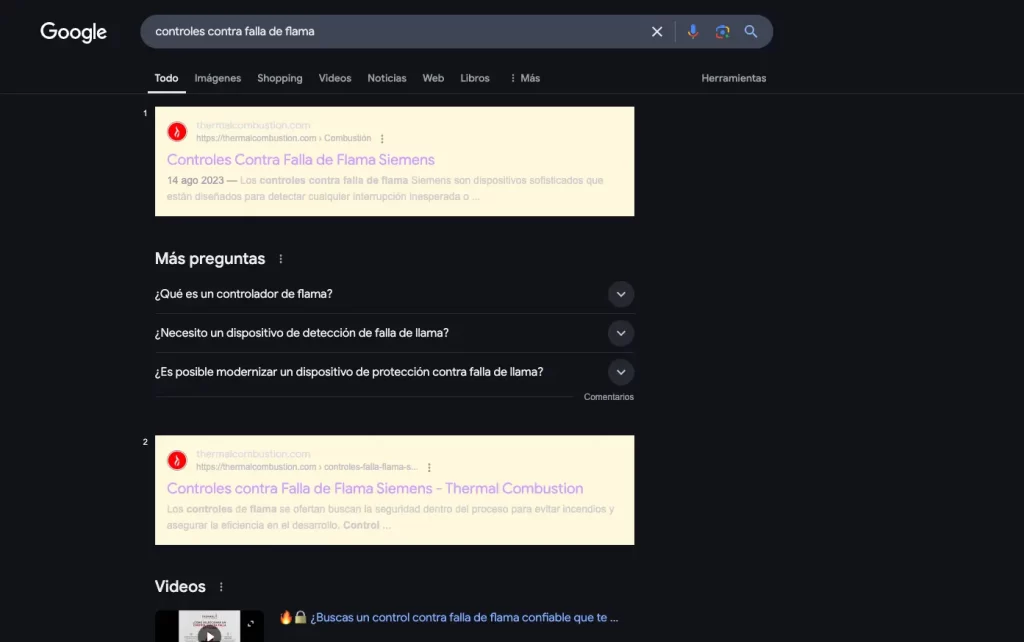Open the options menu beside 'Más preguntas'
This screenshot has width=1024, height=642.
pyautogui.click(x=281, y=259)
